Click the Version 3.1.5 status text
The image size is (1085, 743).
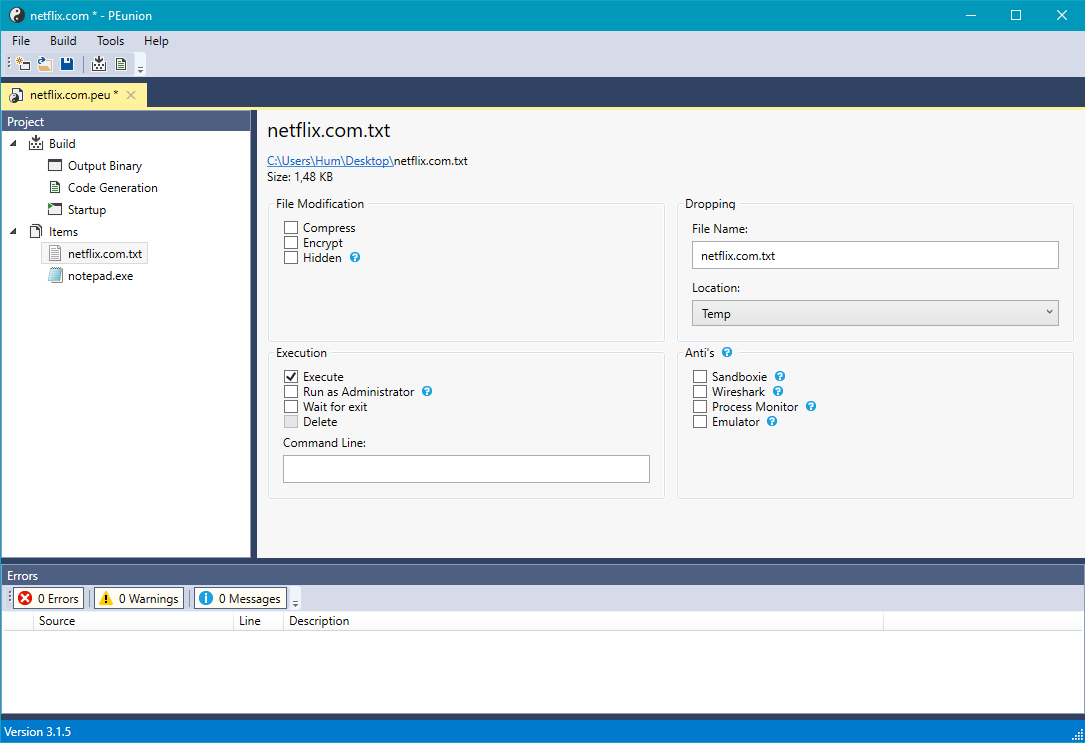tap(38, 731)
